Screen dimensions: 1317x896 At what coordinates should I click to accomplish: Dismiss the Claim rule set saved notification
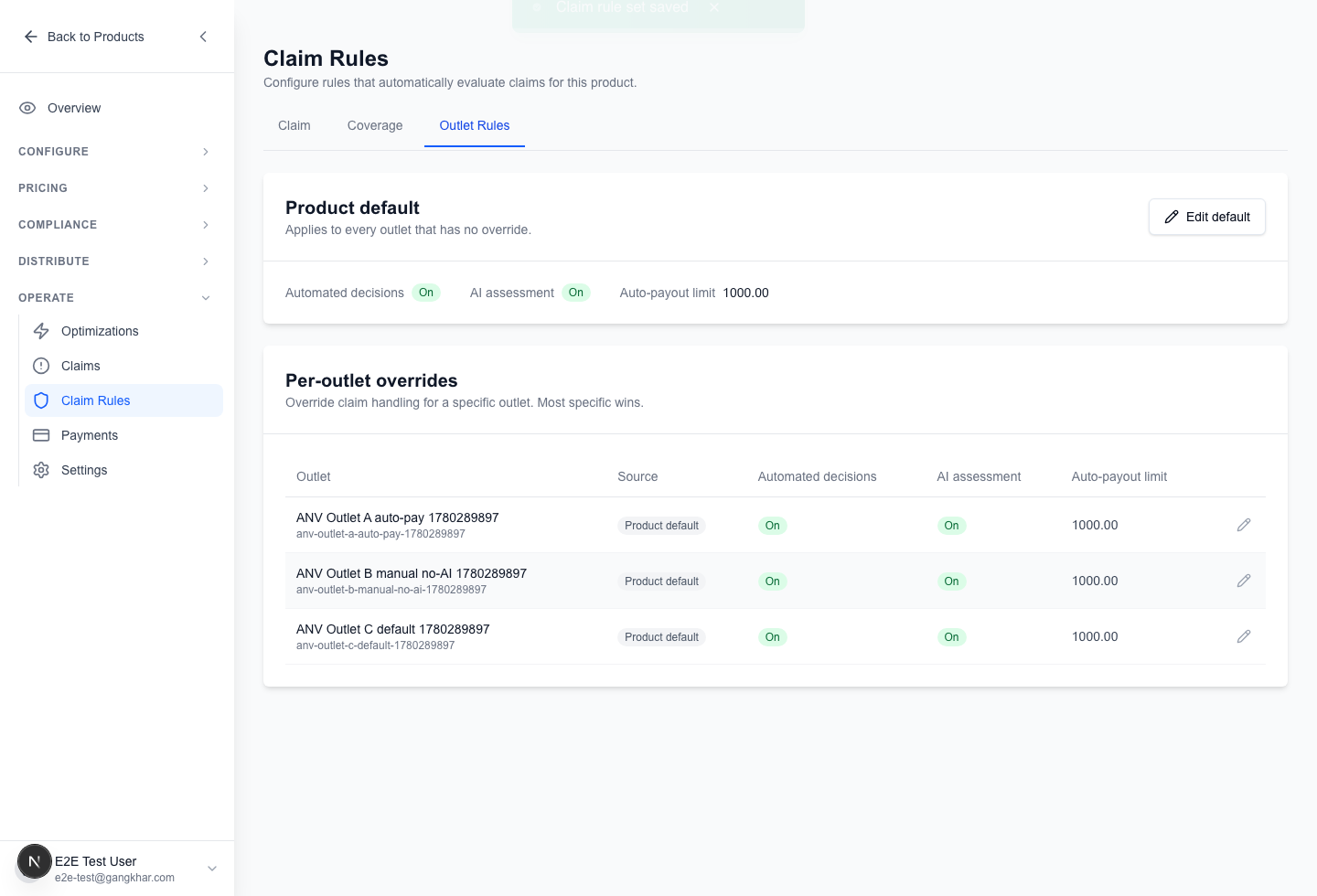pyautogui.click(x=714, y=7)
